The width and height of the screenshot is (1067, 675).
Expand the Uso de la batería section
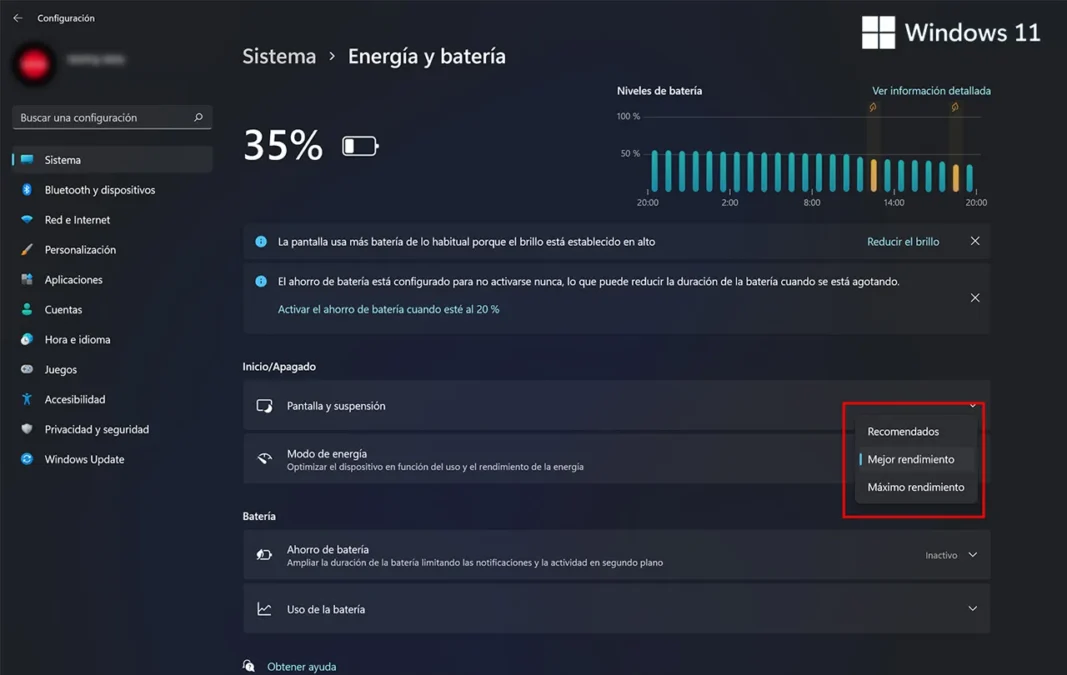971,608
